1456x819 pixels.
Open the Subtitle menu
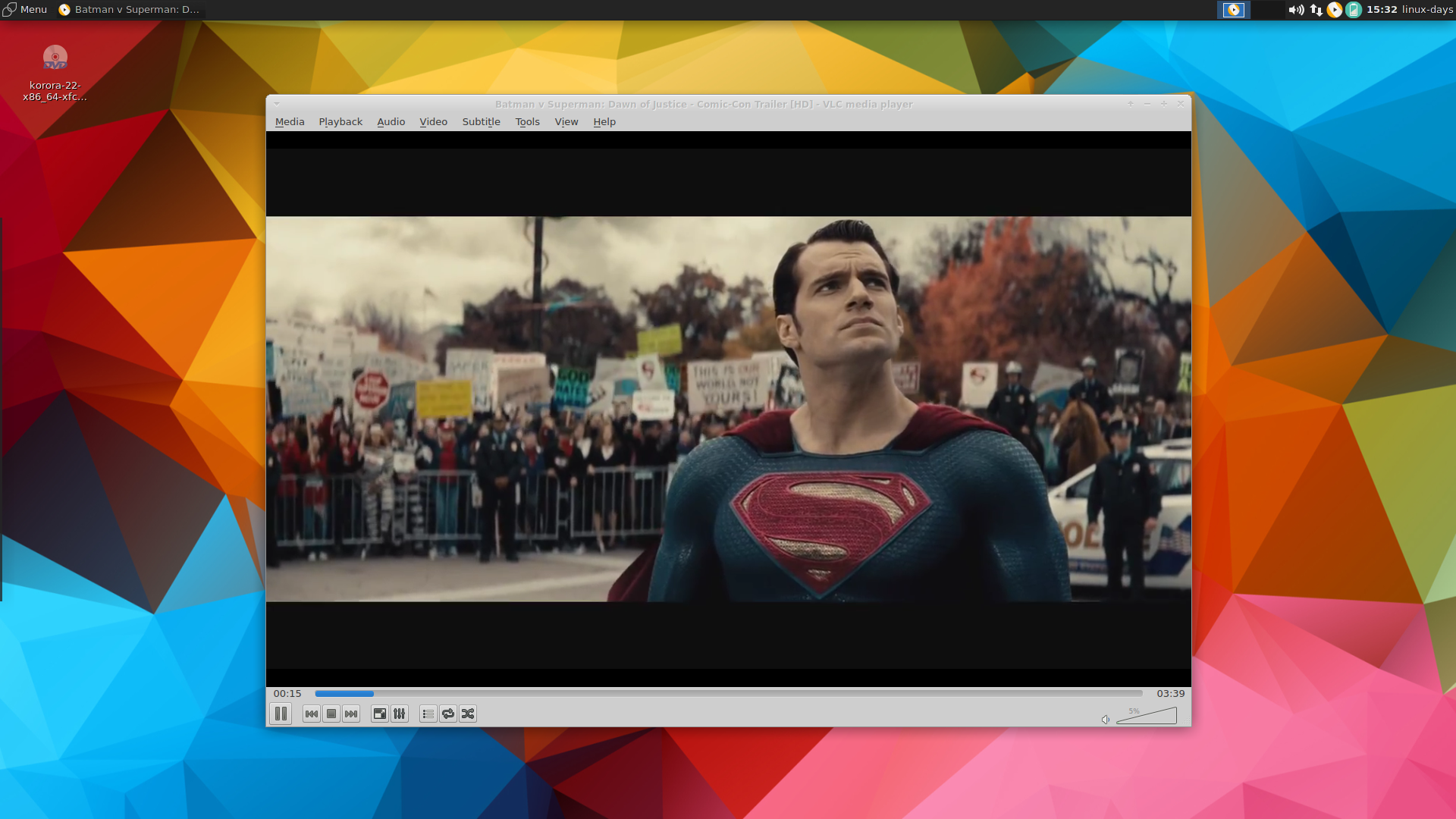click(x=482, y=121)
